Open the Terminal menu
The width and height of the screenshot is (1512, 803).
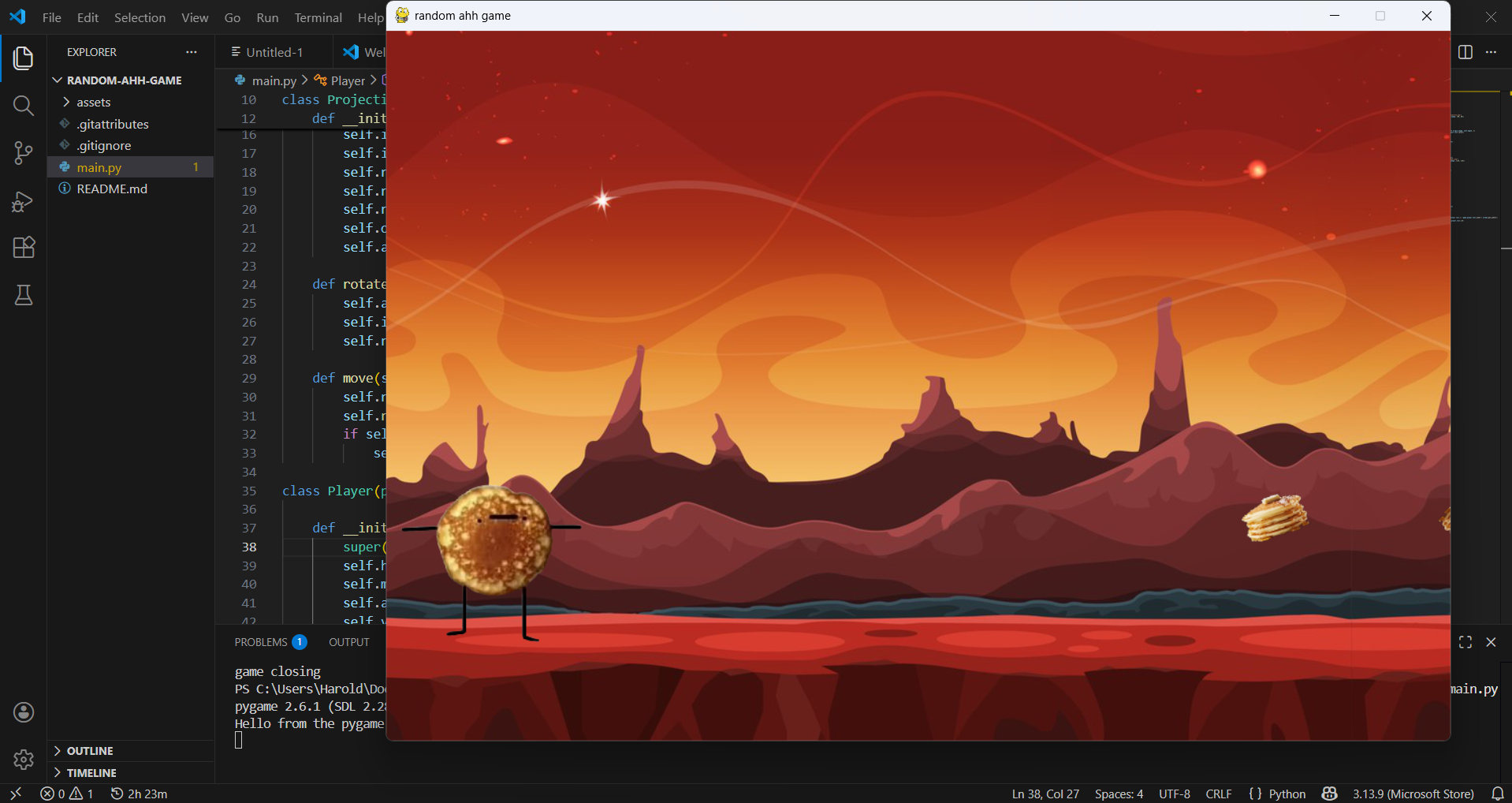(318, 17)
